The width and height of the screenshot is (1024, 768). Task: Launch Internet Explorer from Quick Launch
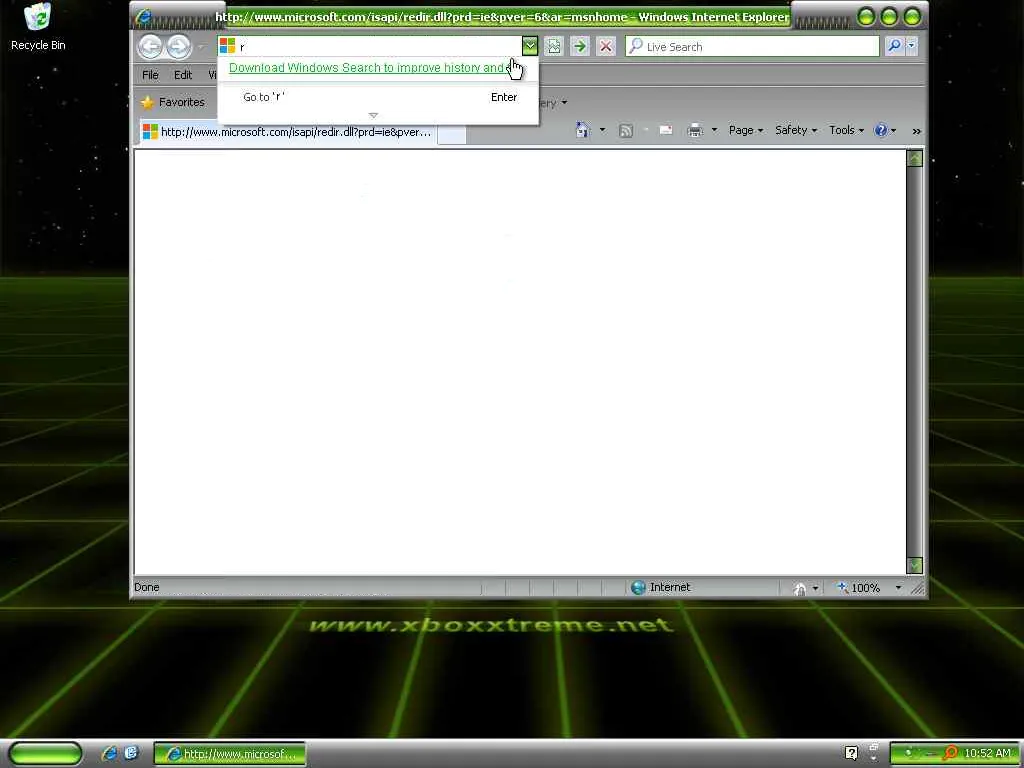pyautogui.click(x=110, y=754)
